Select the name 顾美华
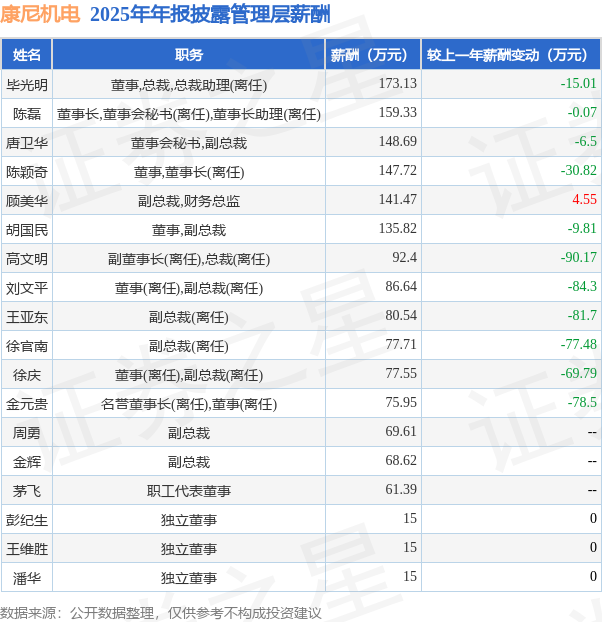Image resolution: width=602 pixels, height=622 pixels. coord(27,201)
